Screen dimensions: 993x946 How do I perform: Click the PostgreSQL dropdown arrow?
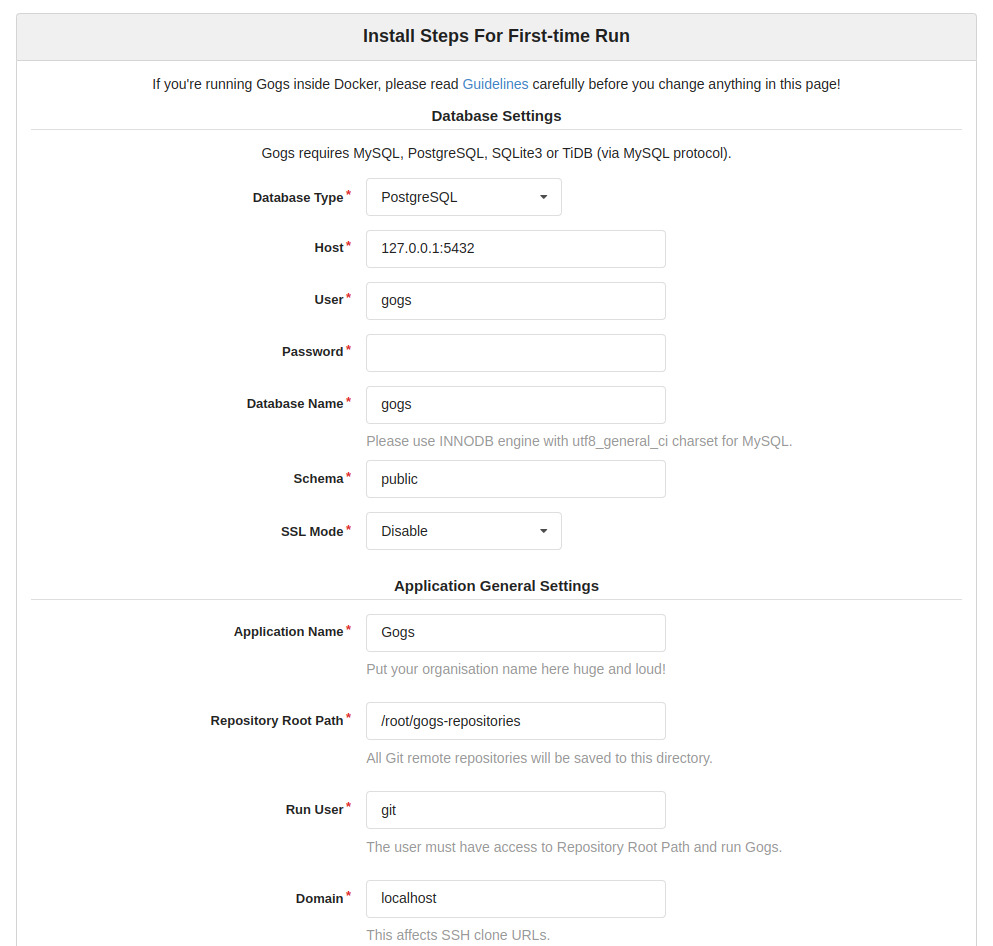click(543, 197)
